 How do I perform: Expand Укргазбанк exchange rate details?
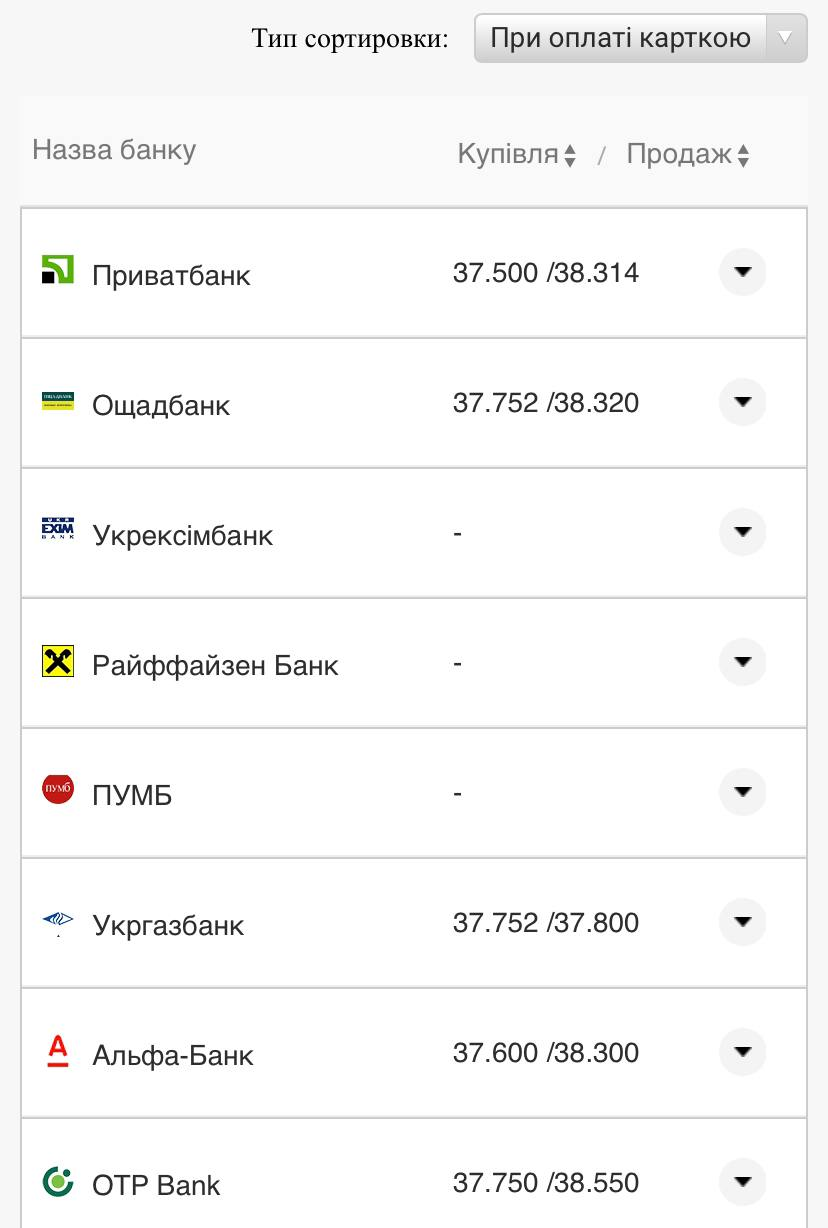[742, 922]
